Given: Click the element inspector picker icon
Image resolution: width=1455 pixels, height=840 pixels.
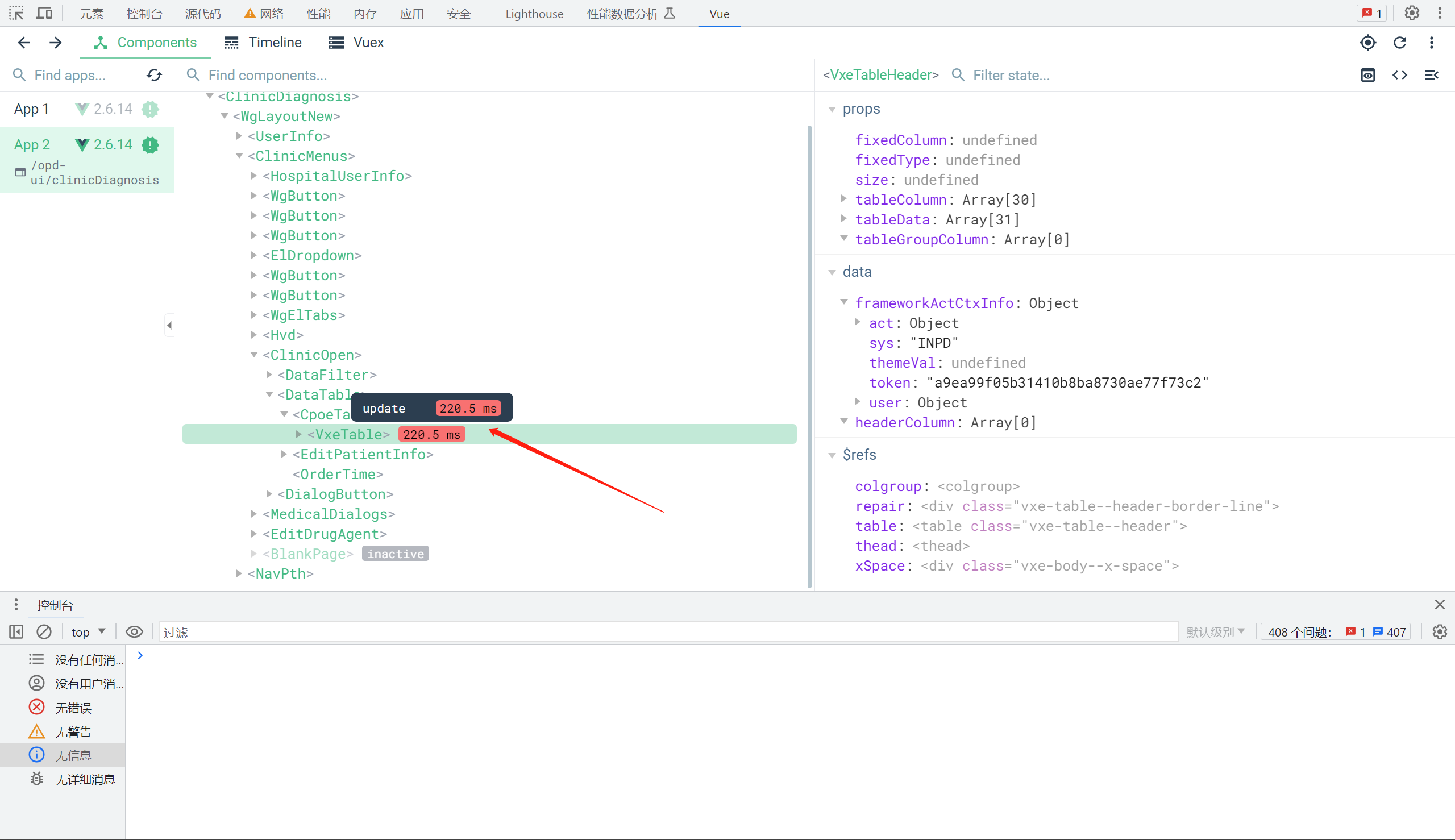Looking at the screenshot, I should click(x=16, y=13).
